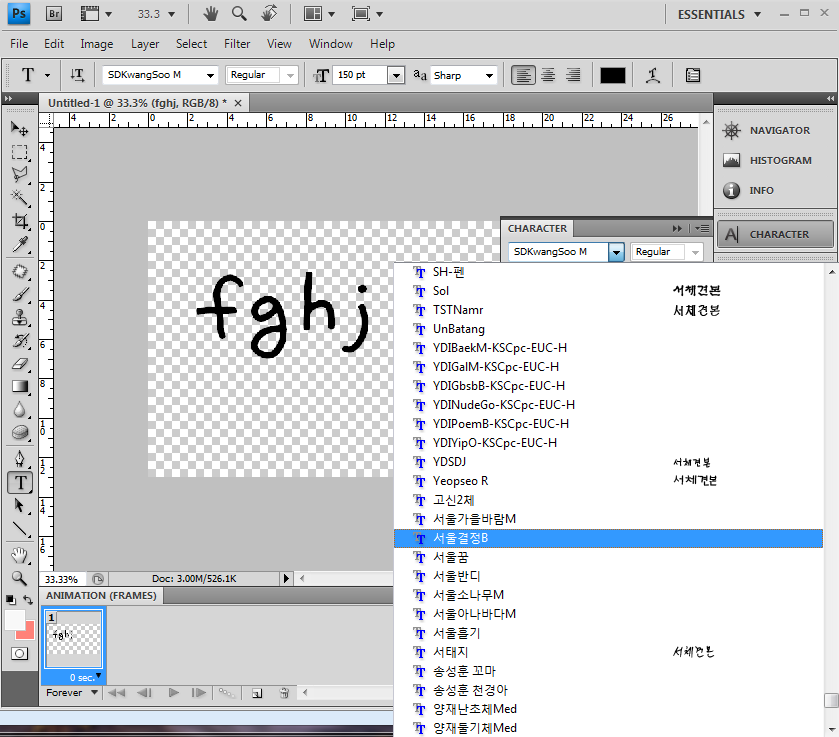Open the Filter menu

click(x=237, y=44)
